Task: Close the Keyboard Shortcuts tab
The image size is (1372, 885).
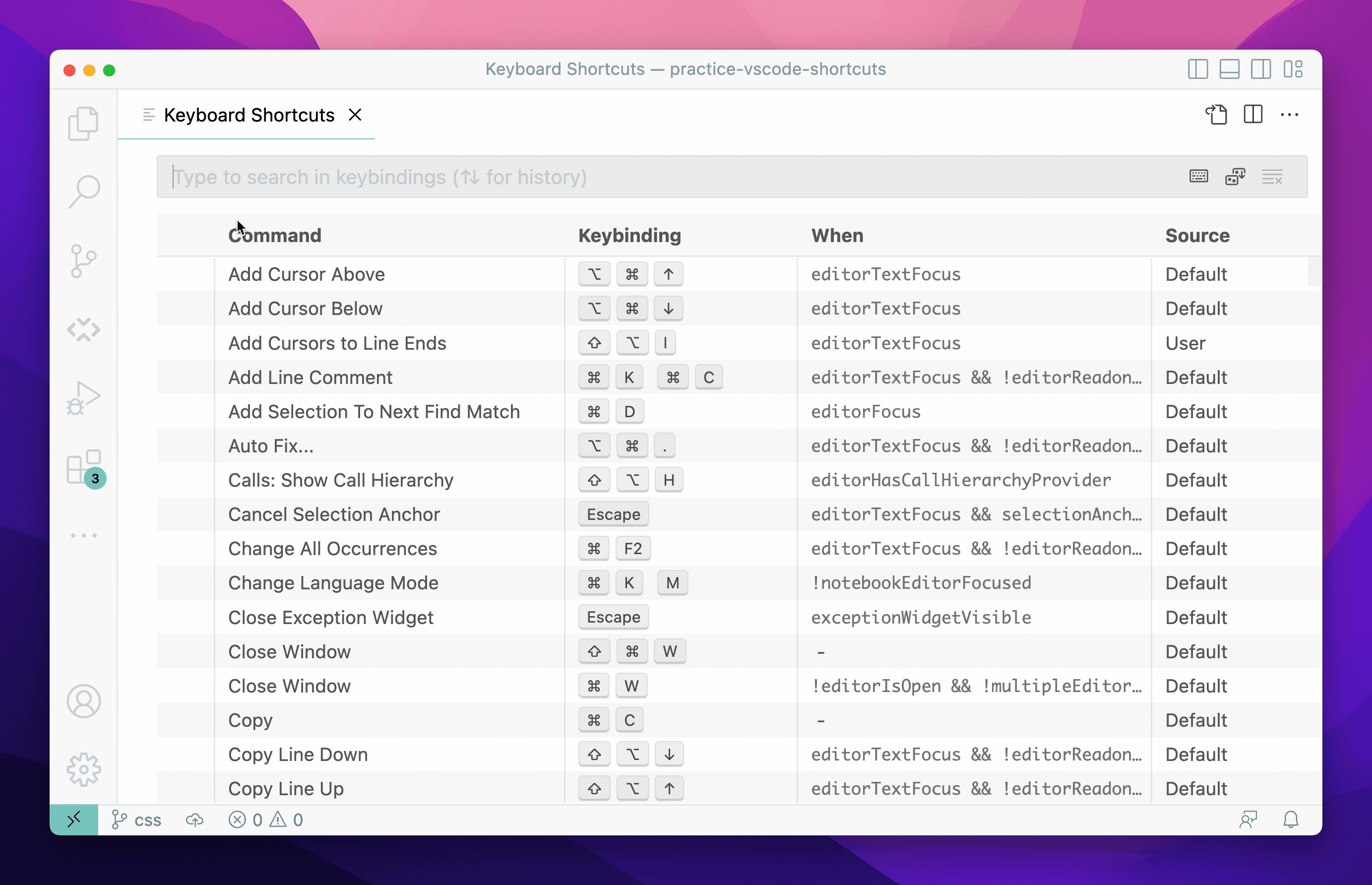Action: click(x=355, y=115)
